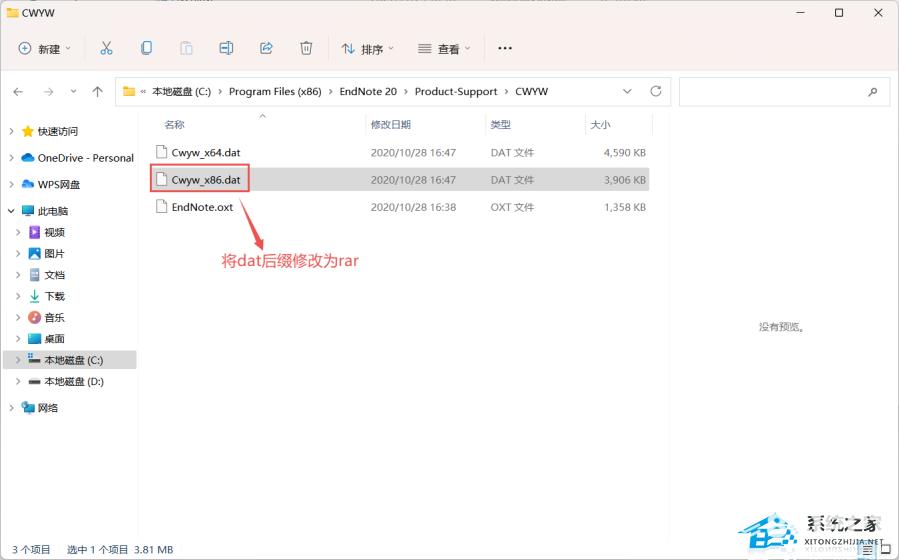Open 文档 folder in sidebar
Screen dimensions: 899x560
pos(54,275)
